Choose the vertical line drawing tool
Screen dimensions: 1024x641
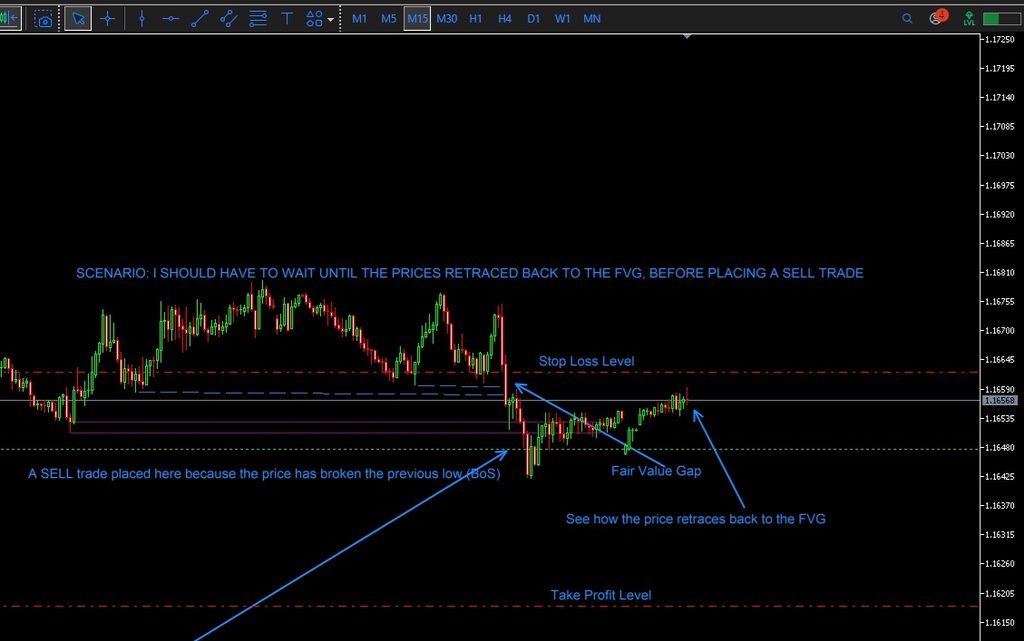point(142,19)
